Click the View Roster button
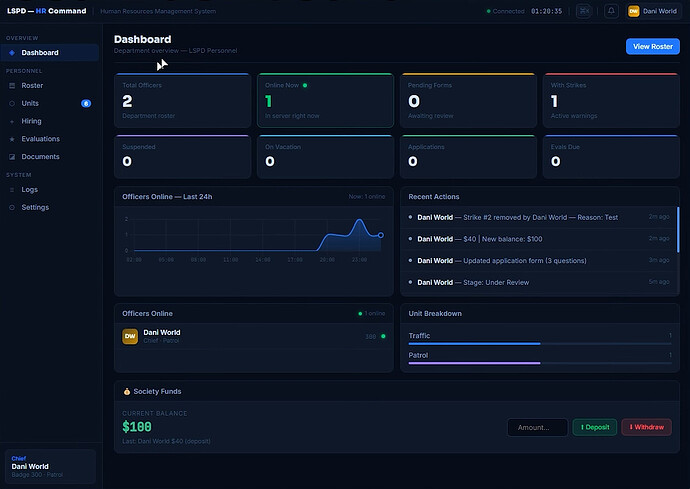 point(653,46)
